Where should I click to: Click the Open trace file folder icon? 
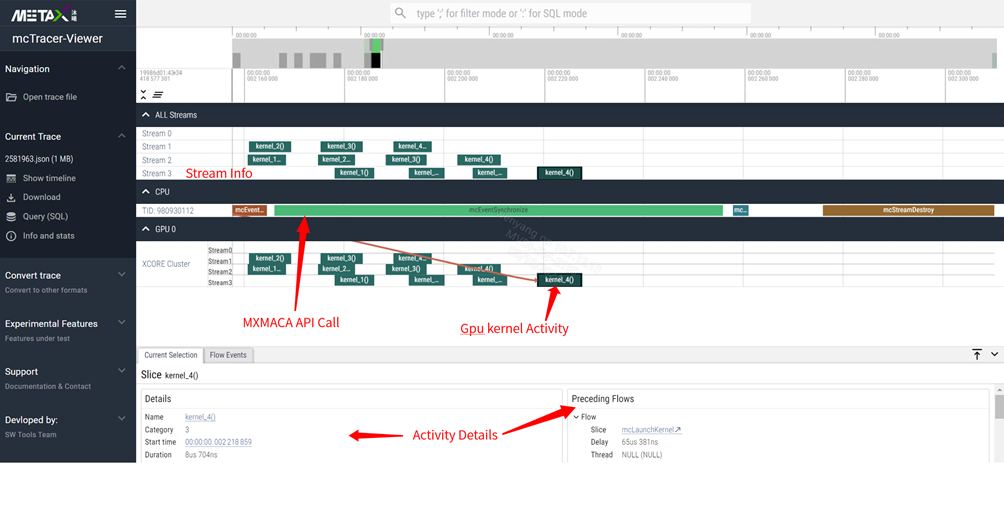pos(12,97)
